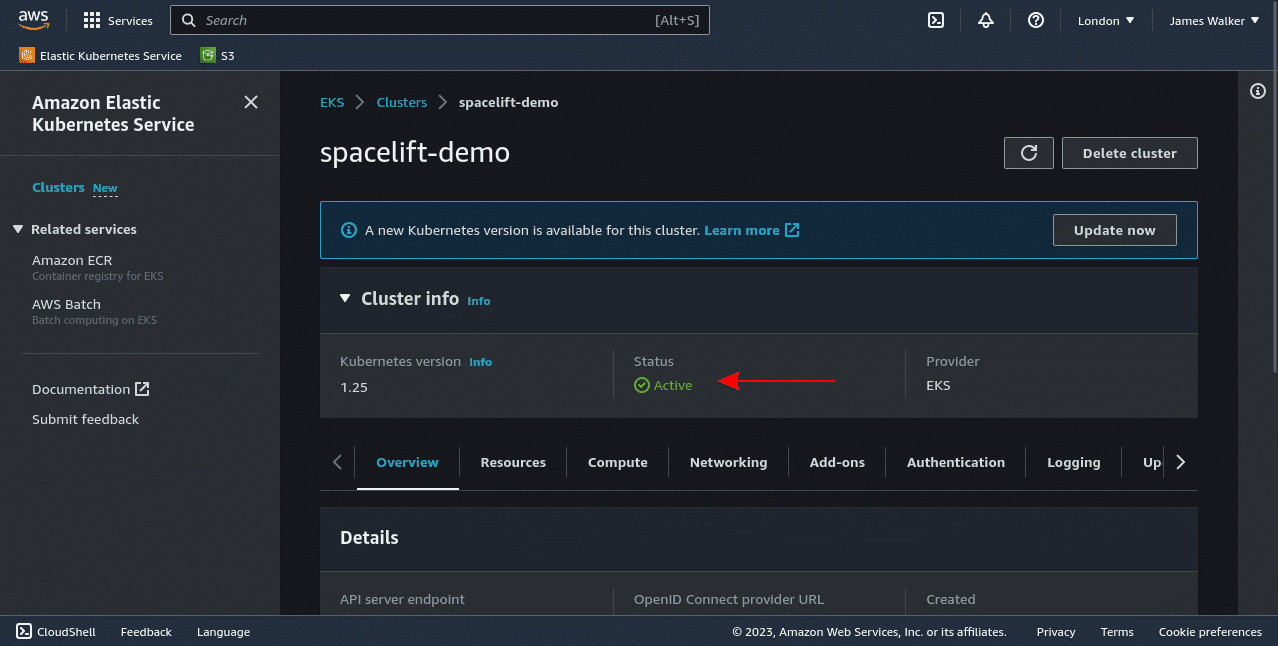1278x646 pixels.
Task: Collapse the Cluster info section
Action: coord(345,298)
